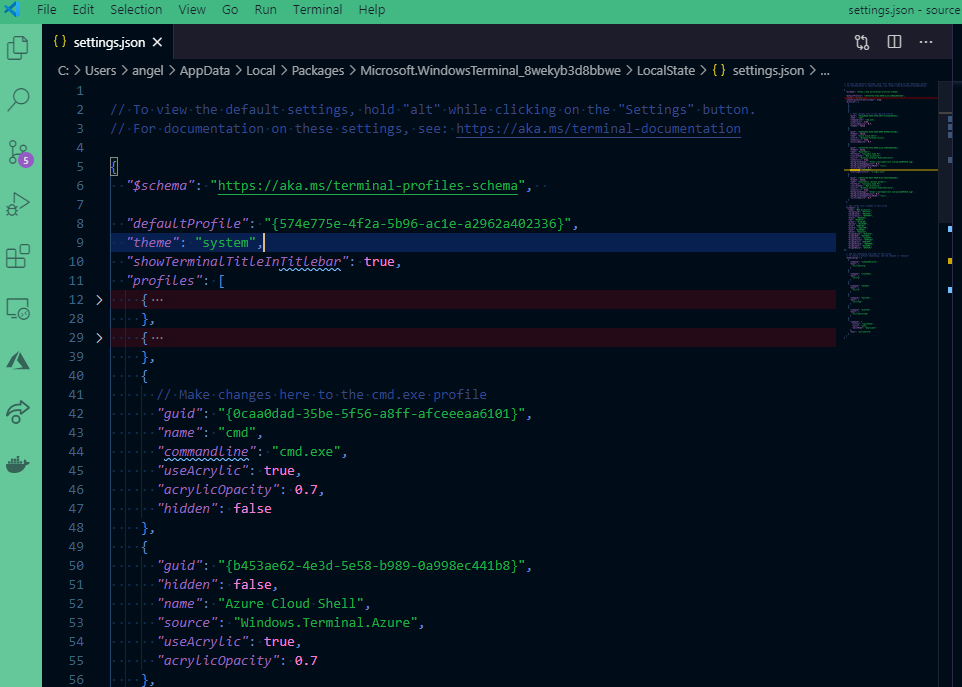Open the Explorer view in the activity bar
The height and width of the screenshot is (687, 962).
[x=18, y=48]
